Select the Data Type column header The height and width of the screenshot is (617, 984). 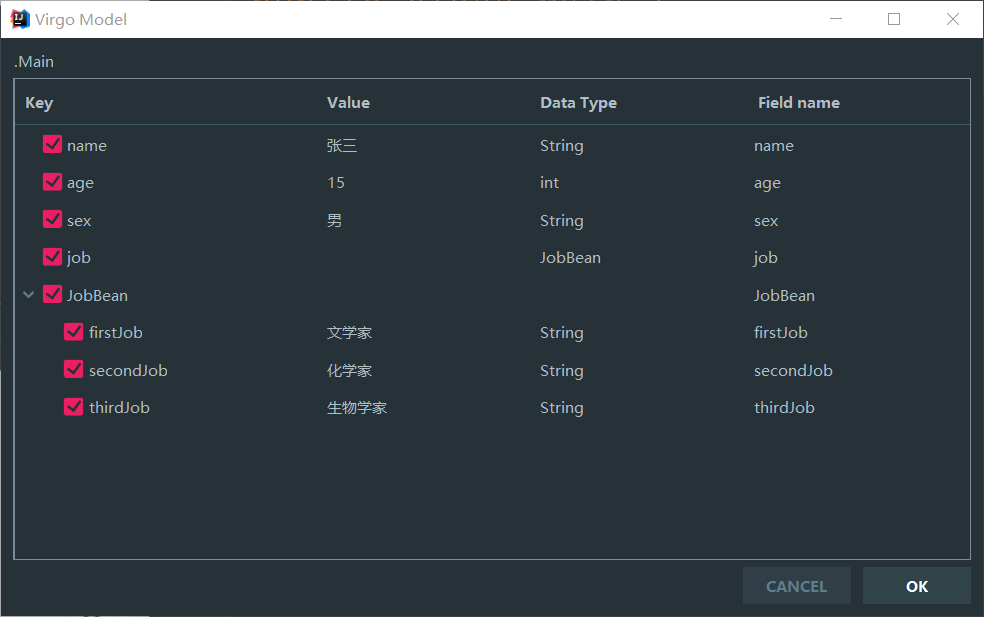(578, 102)
